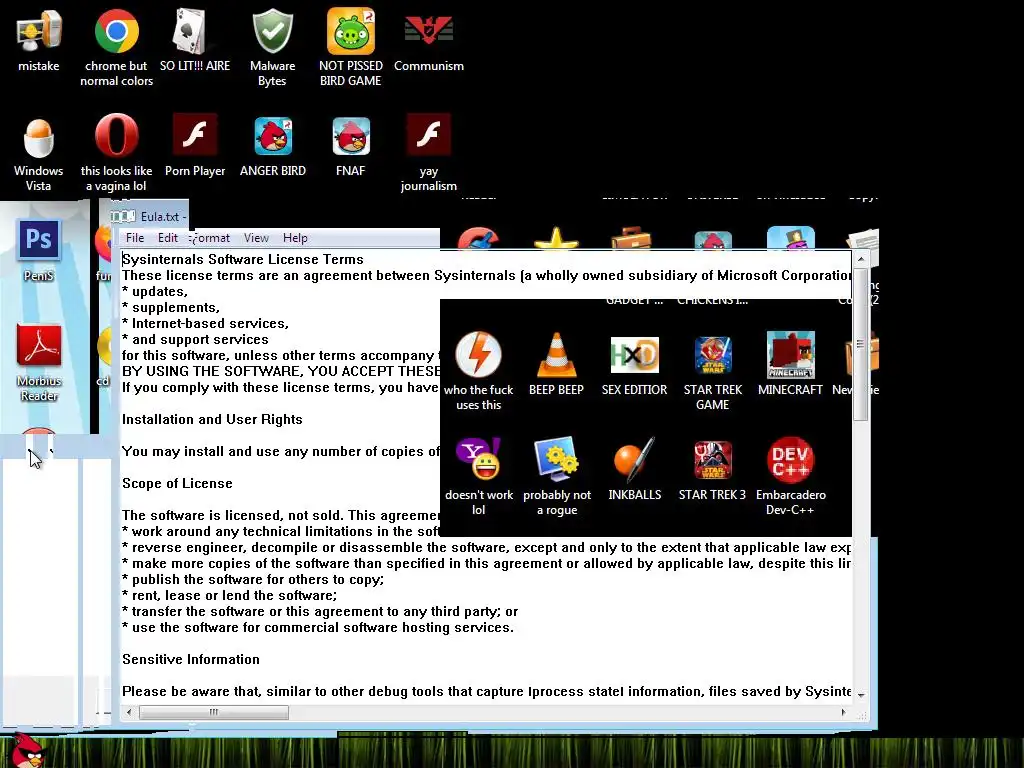Click the horizontal scrollbar thumb in Notepad

[214, 712]
